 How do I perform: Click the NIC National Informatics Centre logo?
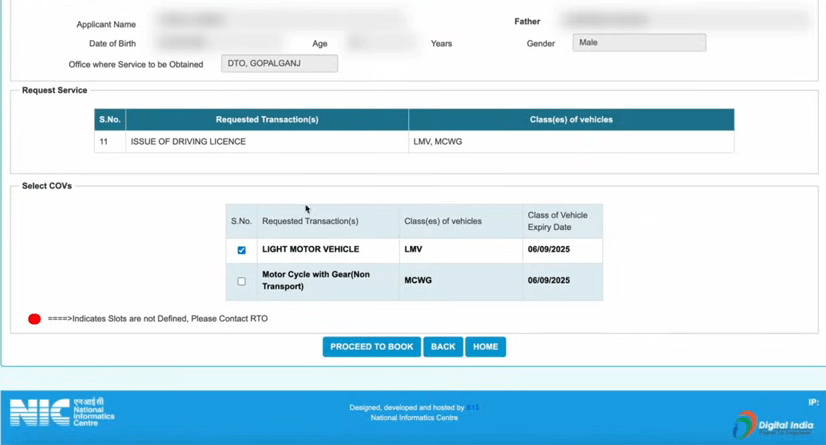pos(62,411)
